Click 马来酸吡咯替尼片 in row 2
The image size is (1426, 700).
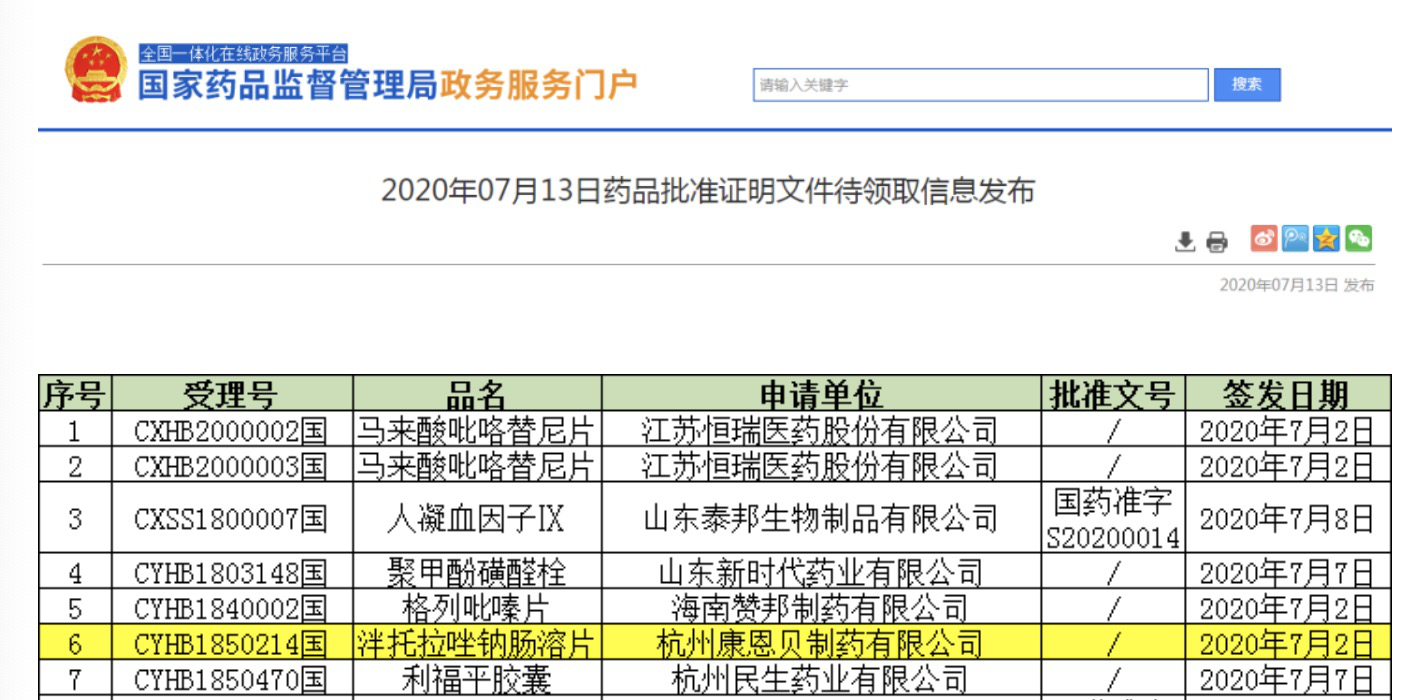coord(476,466)
